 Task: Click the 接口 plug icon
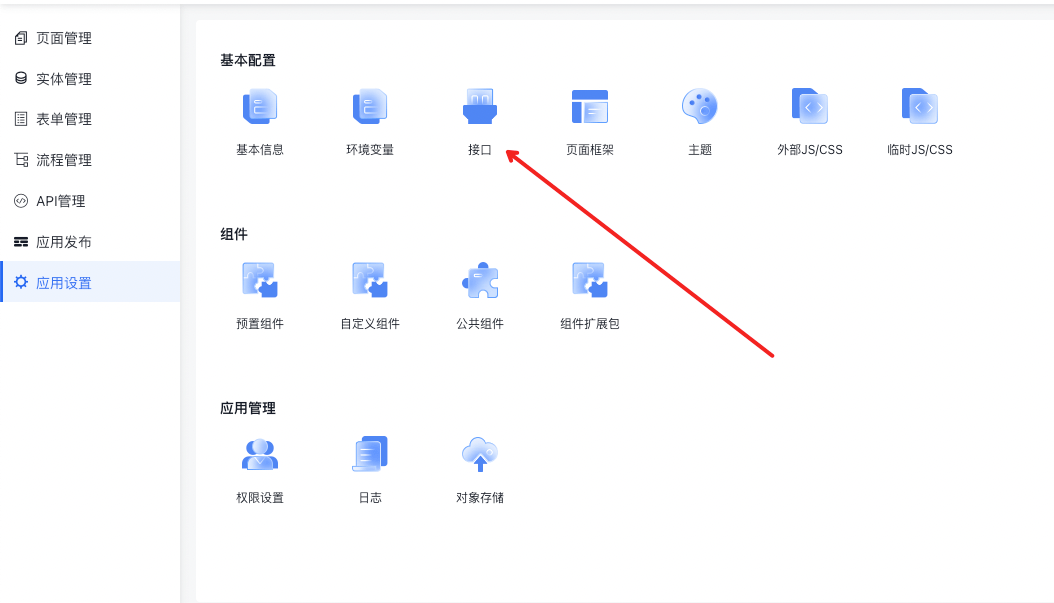point(480,107)
